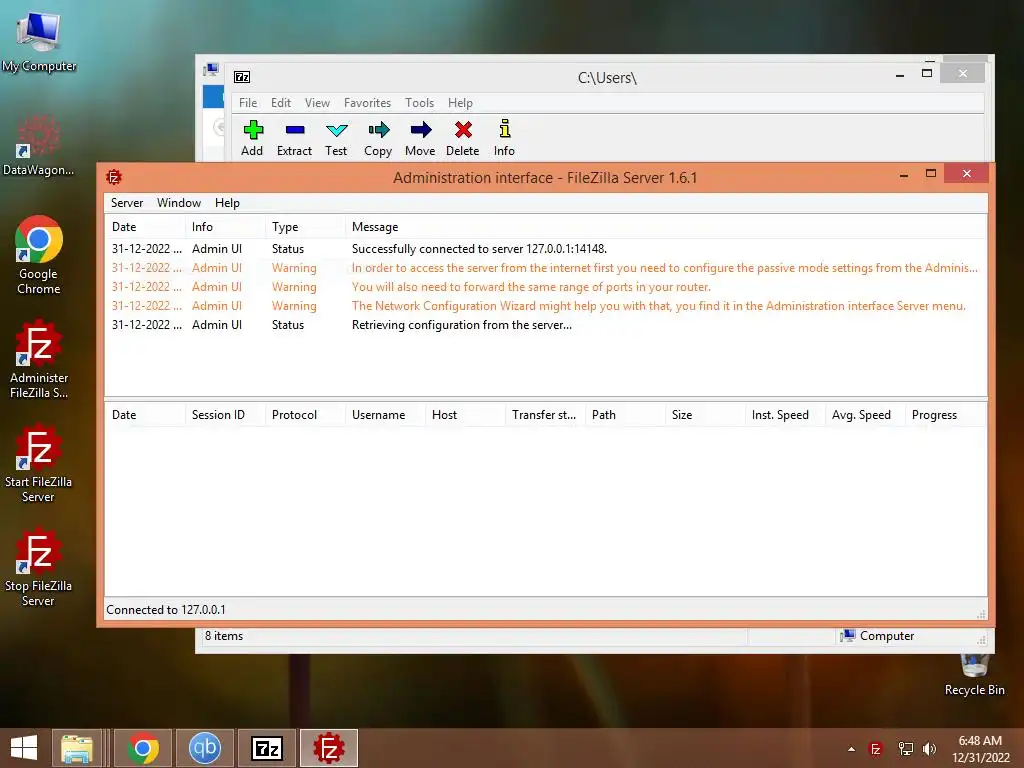Open the Tools menu in 7-Zip

419,103
